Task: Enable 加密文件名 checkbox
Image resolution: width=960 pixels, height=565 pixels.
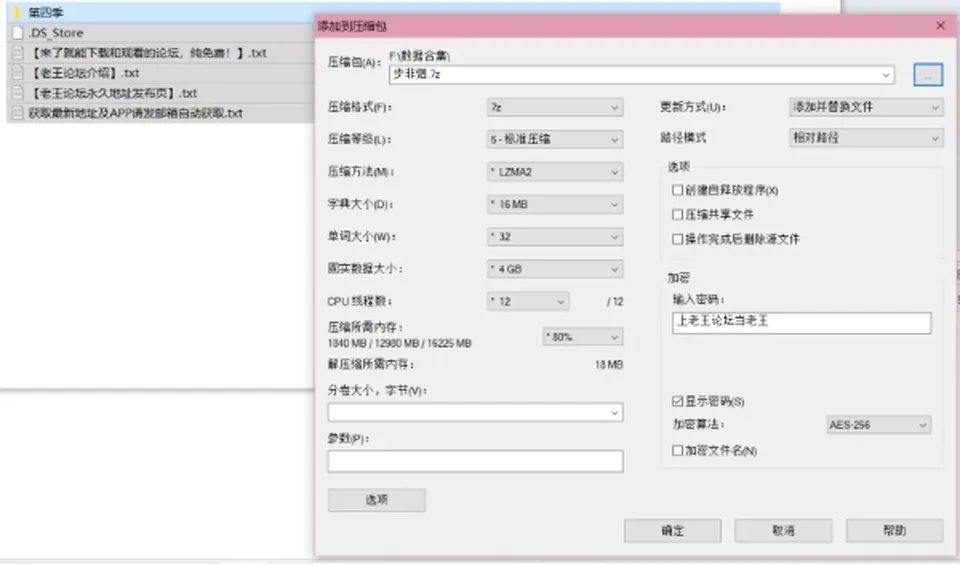Action: click(x=677, y=451)
